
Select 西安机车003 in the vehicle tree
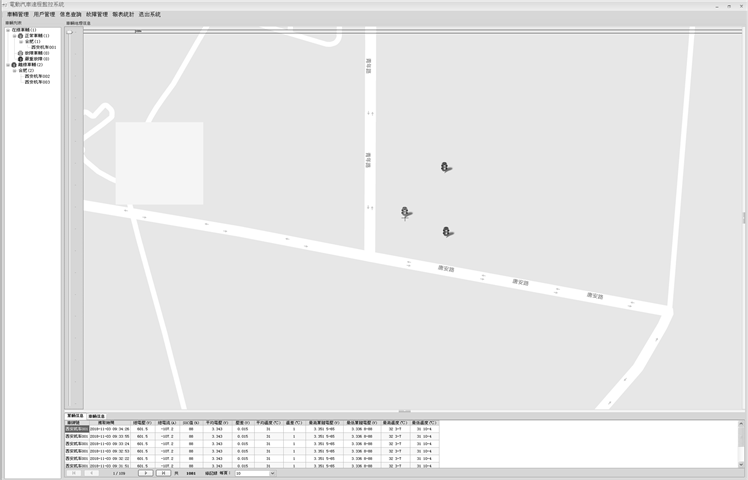pyautogui.click(x=37, y=82)
